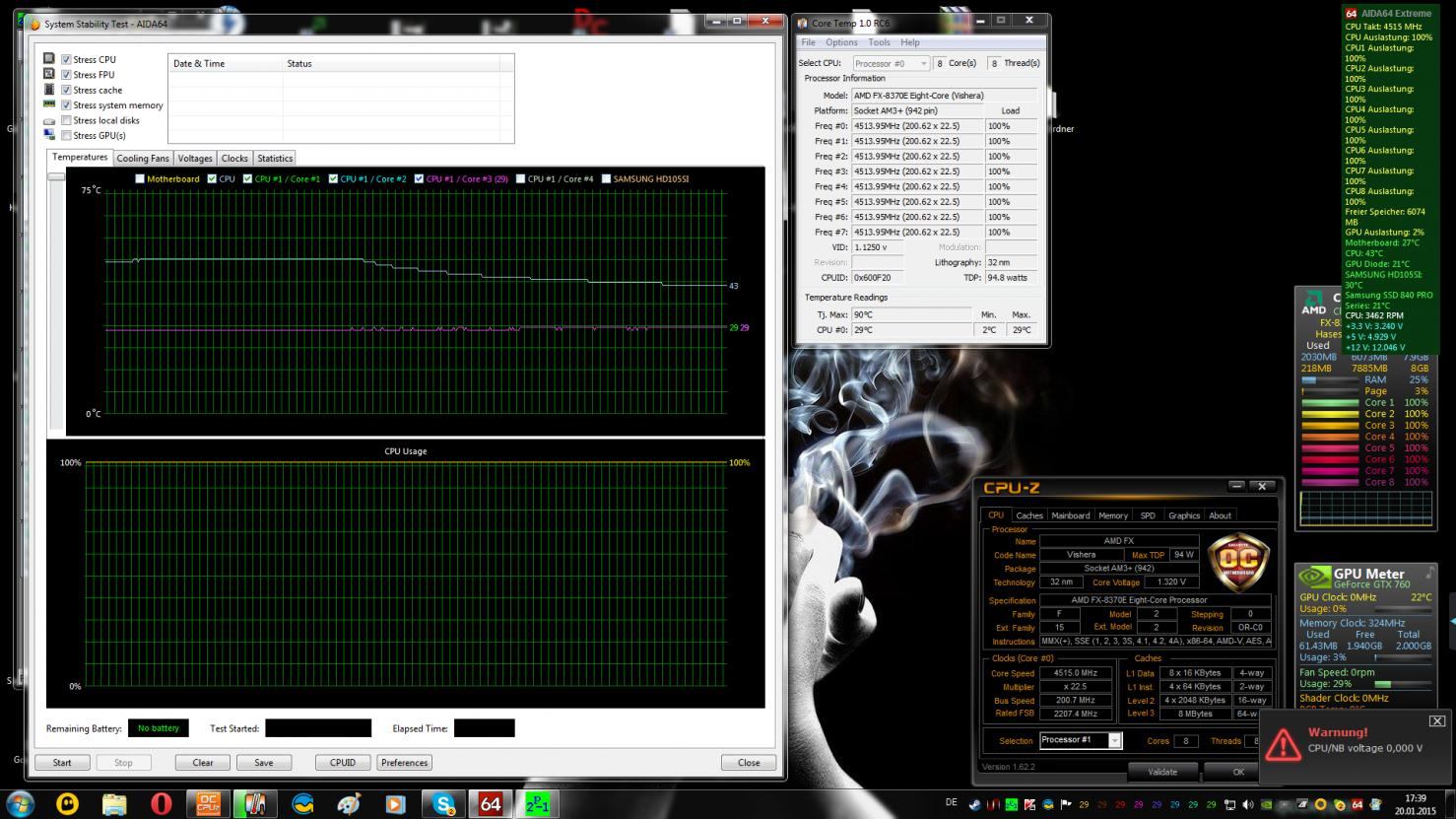Enable Stress GPU(s)
1456x819 pixels.
pyautogui.click(x=66, y=135)
